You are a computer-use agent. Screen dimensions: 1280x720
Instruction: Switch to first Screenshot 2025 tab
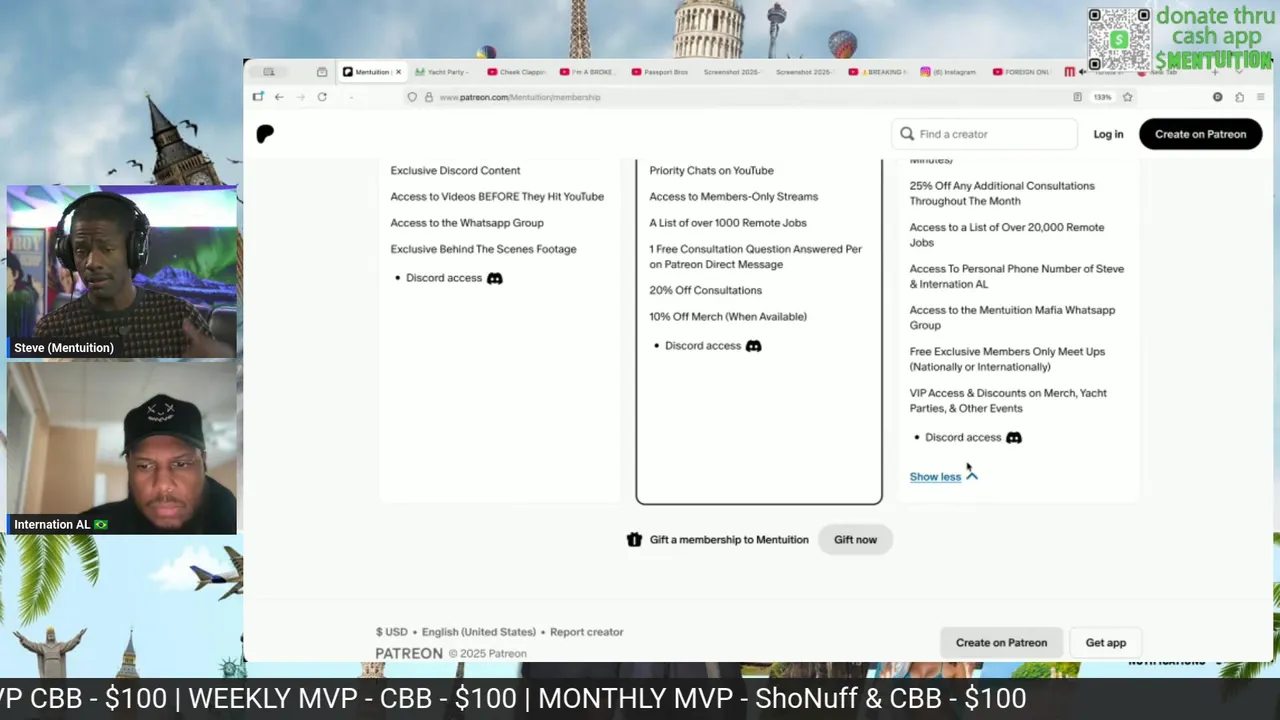click(733, 72)
